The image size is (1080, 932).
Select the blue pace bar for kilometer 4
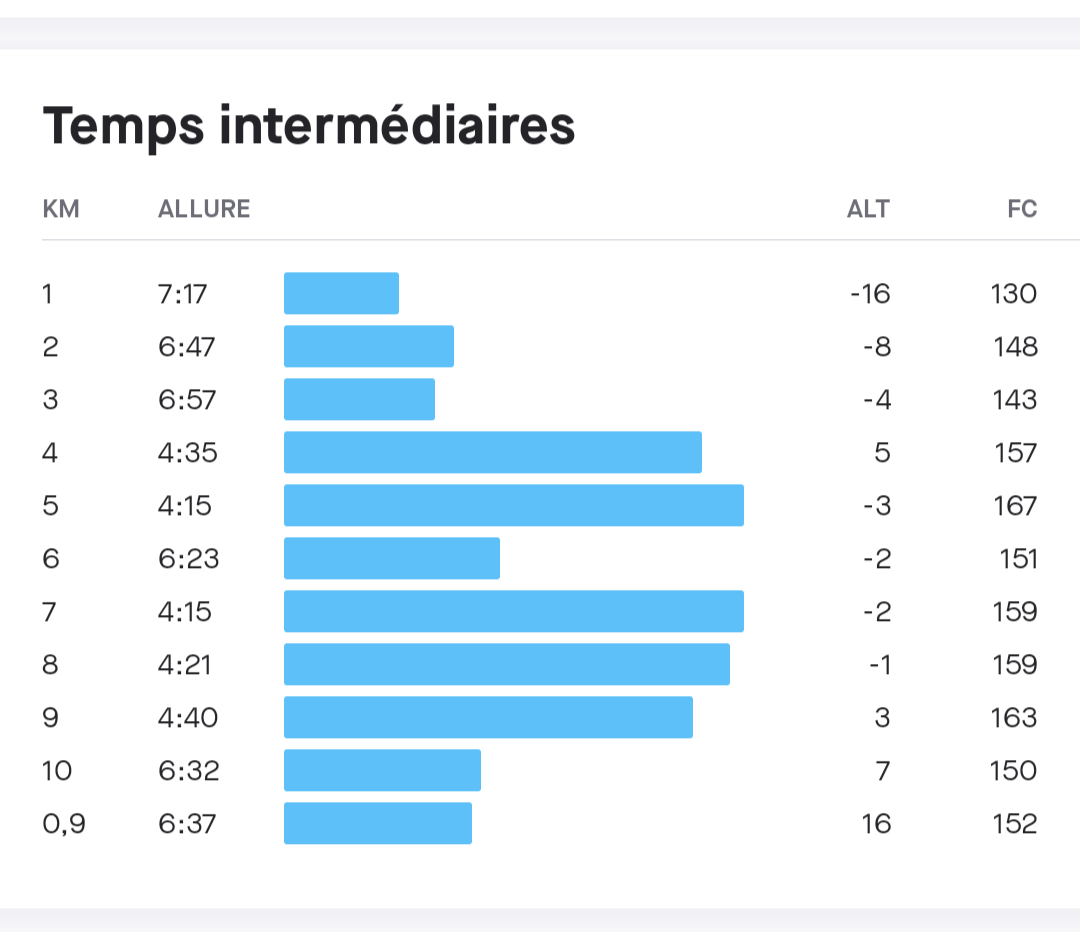tap(492, 452)
